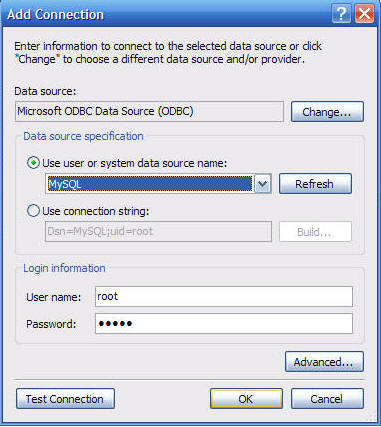Confirm with the OK button
Screen dimensions: 381x427
[246, 399]
